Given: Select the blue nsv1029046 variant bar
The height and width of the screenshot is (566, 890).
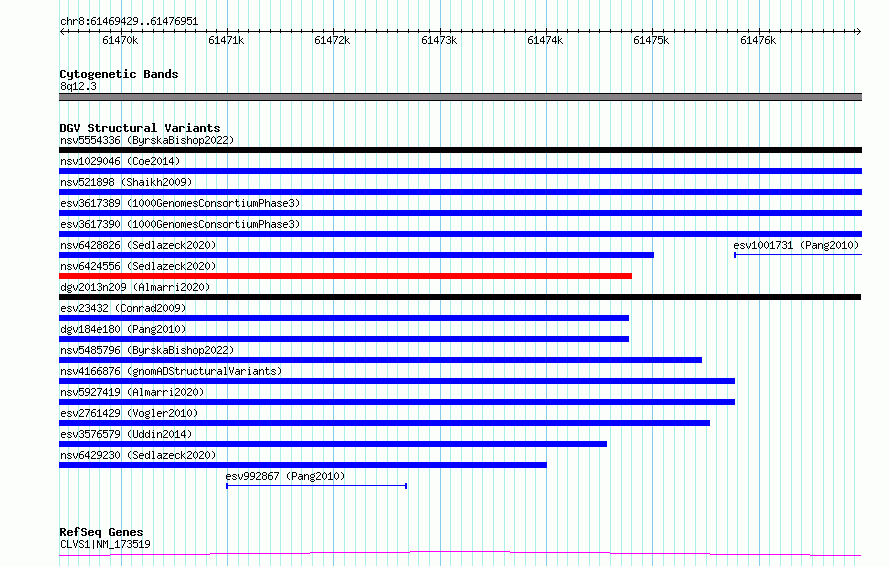Looking at the screenshot, I should pos(460,171).
